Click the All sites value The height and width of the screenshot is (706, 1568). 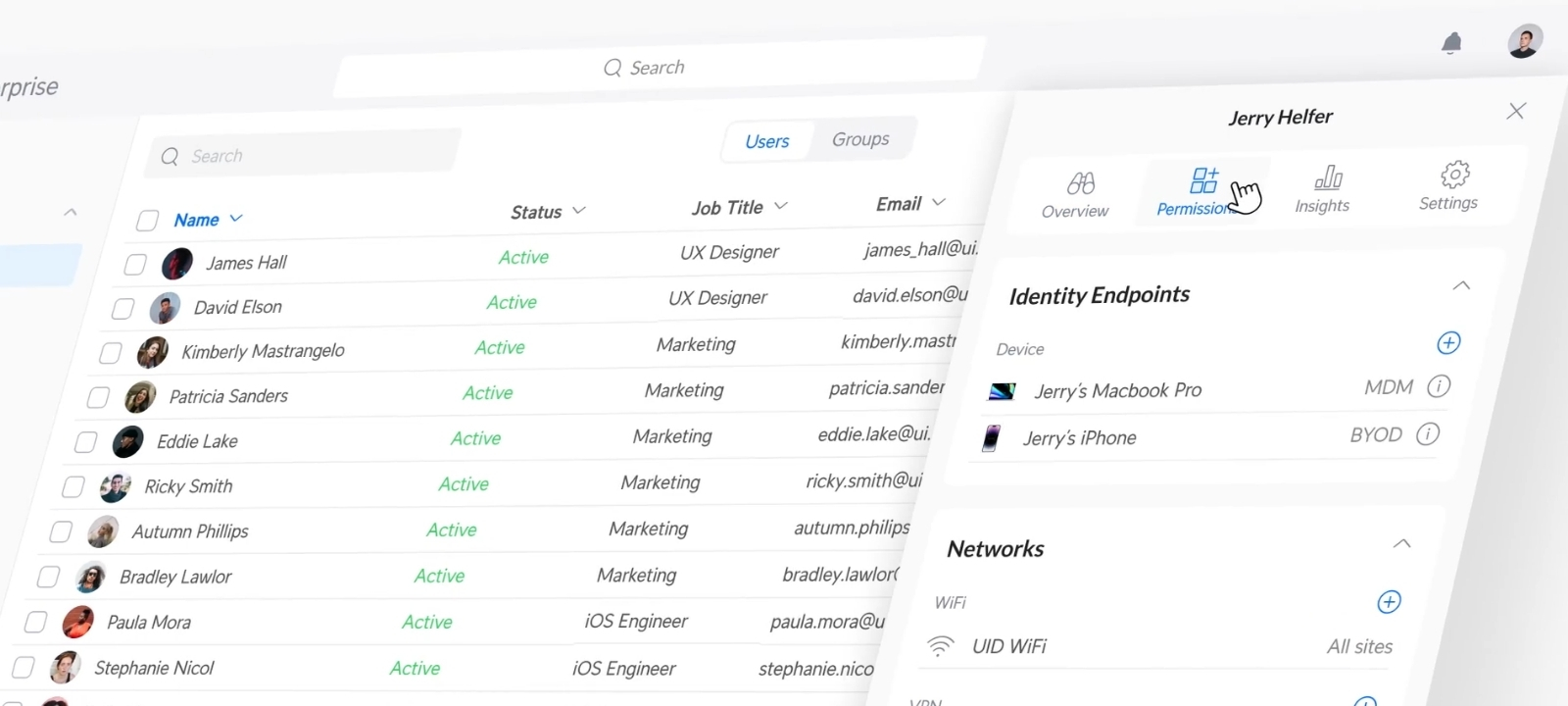(x=1360, y=646)
